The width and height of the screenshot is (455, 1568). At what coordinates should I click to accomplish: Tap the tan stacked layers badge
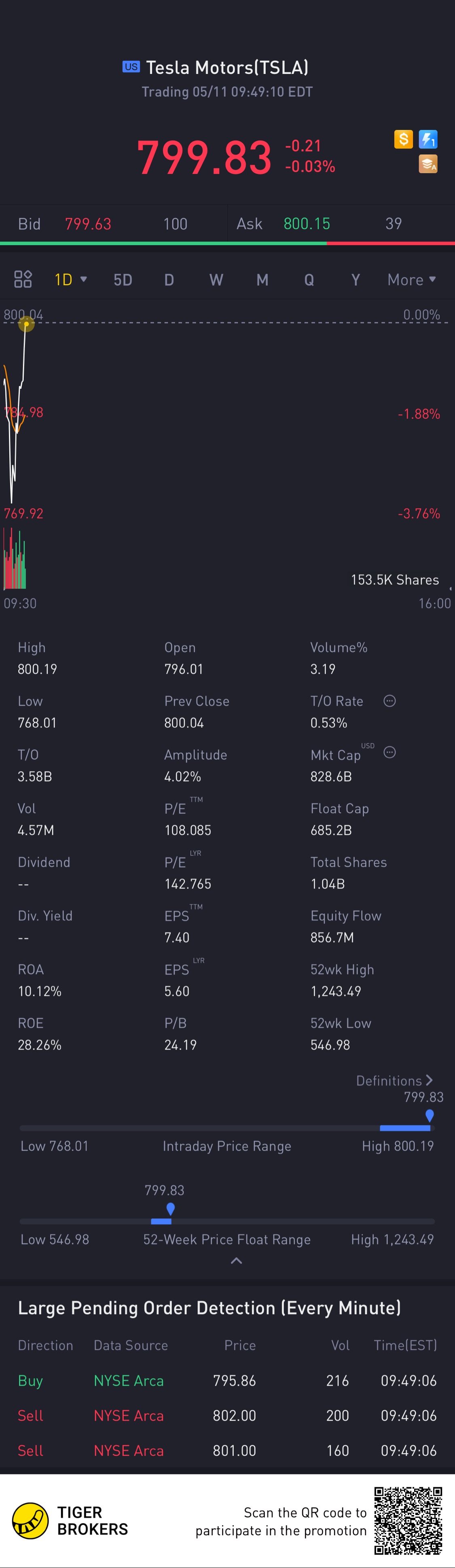point(428,164)
